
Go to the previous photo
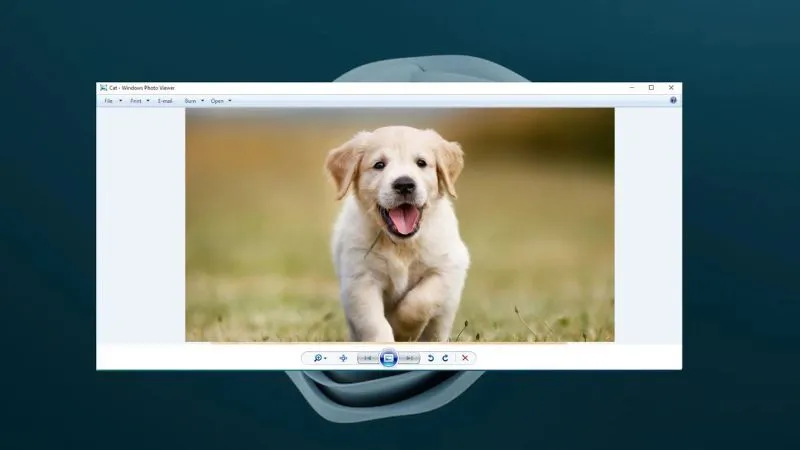[x=367, y=358]
